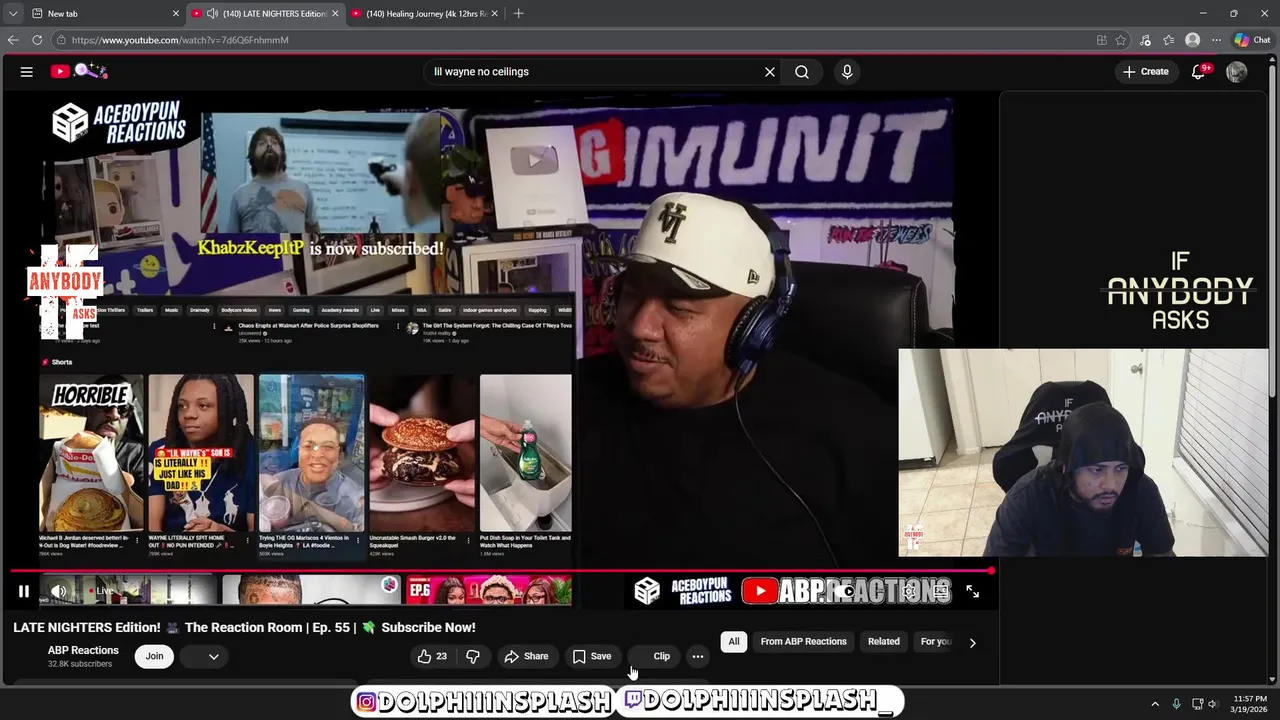Click the 32.8K subscribers text
This screenshot has width=1280, height=720.
80,664
